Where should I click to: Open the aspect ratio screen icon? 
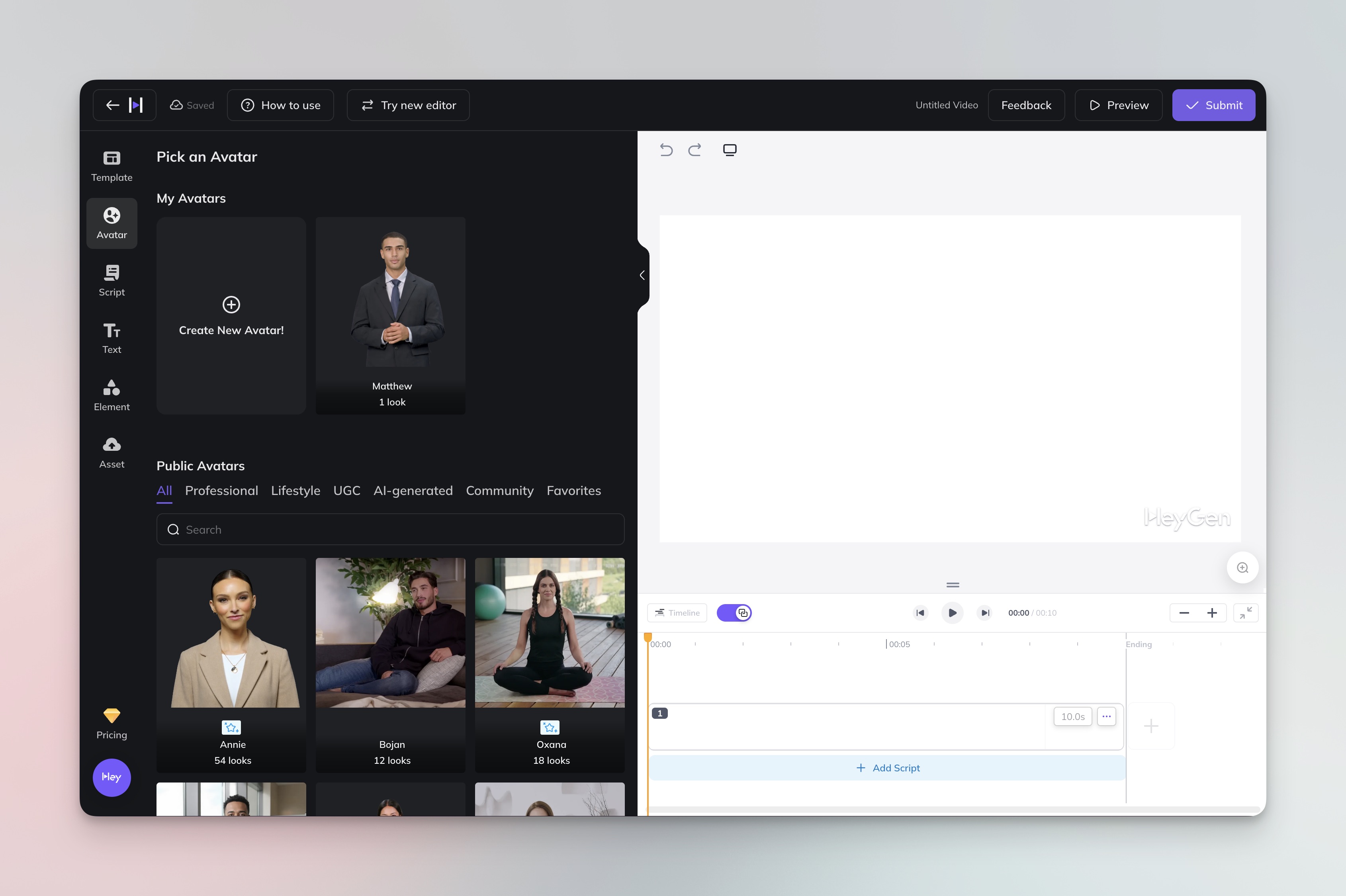tap(730, 150)
